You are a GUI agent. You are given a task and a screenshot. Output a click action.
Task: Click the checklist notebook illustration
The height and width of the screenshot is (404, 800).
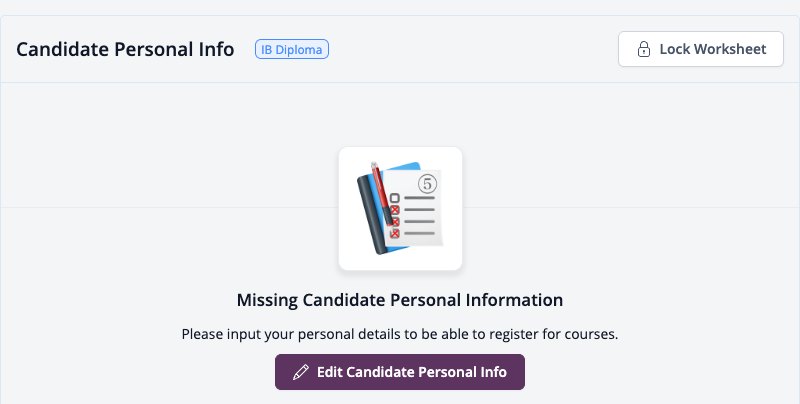(400, 209)
